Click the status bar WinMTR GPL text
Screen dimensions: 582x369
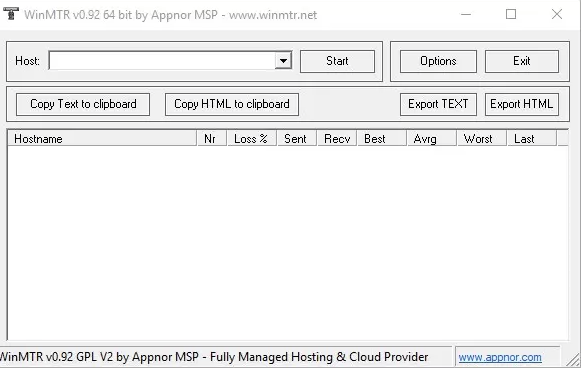214,357
